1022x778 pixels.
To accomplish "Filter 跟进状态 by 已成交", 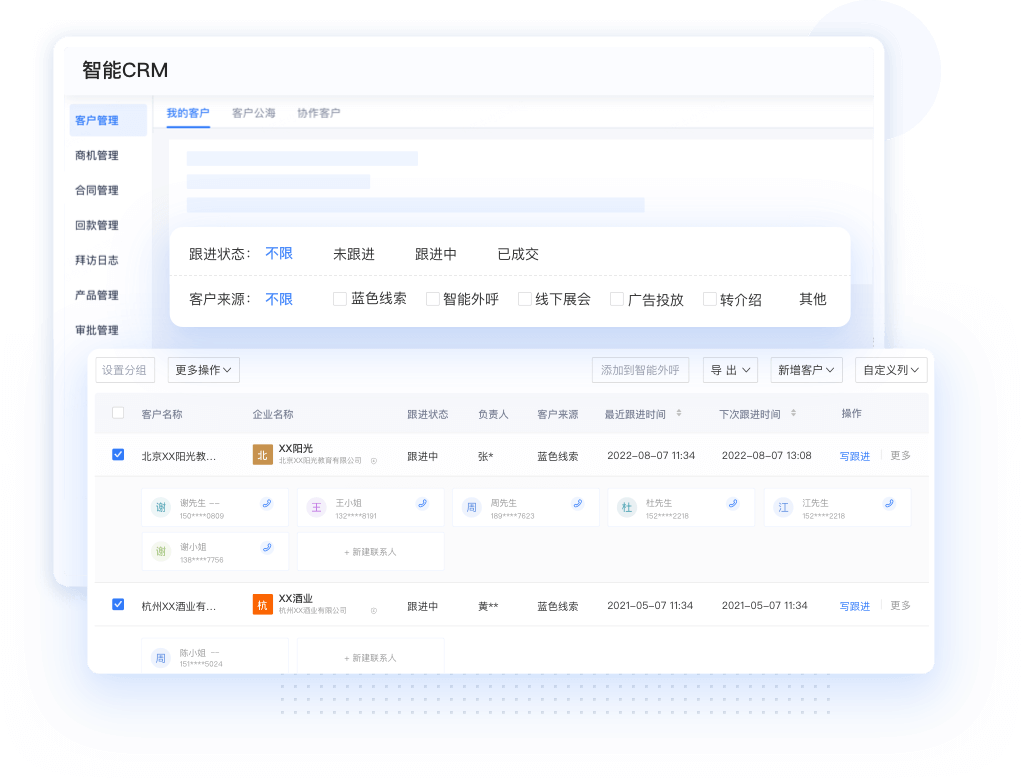I will [x=518, y=254].
